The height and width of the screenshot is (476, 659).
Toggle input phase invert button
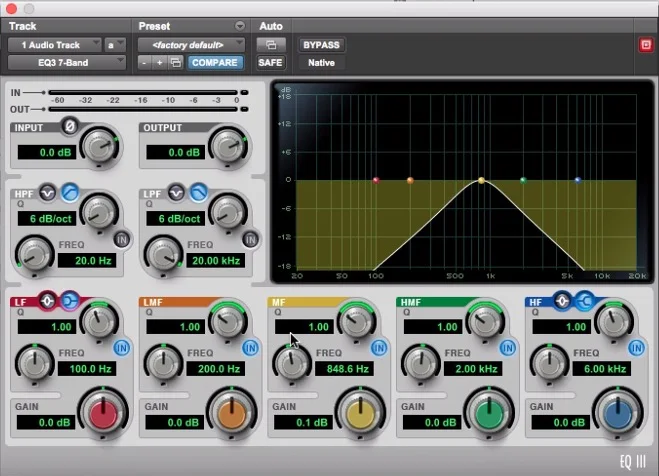point(70,126)
